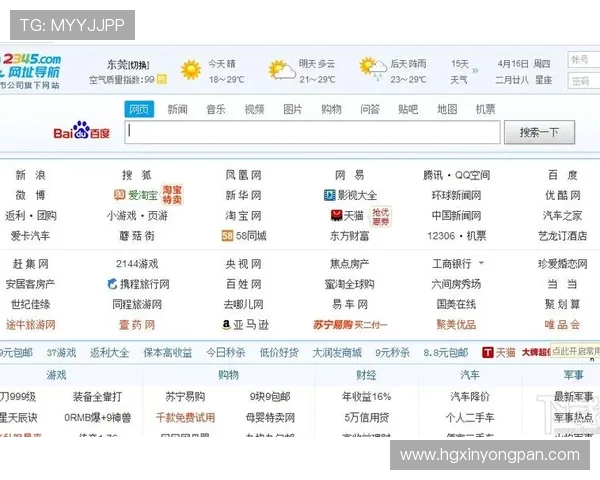
Task: Open 亚马逊 with the Amazon icon
Action: pos(246,325)
